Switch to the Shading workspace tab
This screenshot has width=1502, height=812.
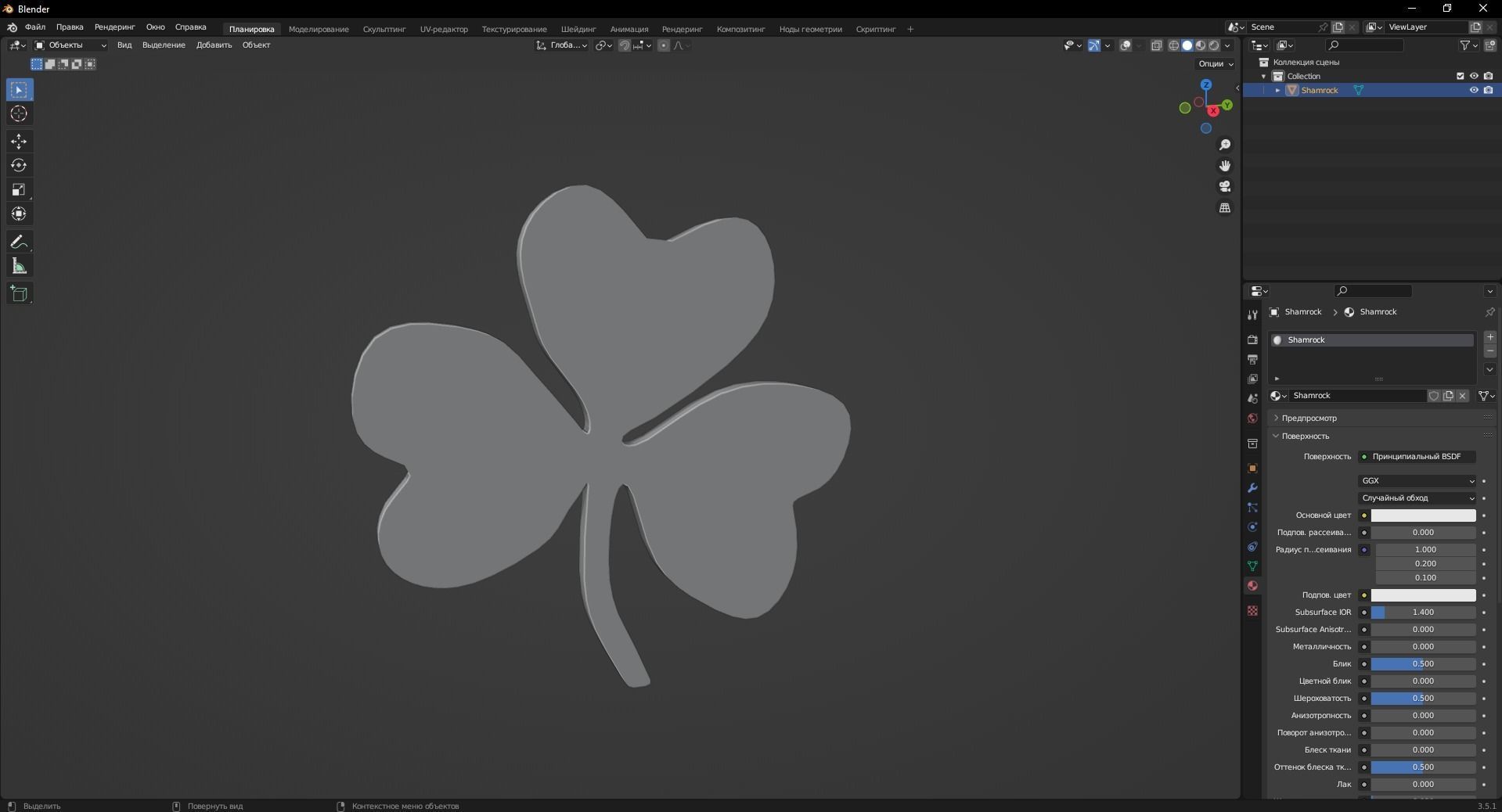point(578,29)
